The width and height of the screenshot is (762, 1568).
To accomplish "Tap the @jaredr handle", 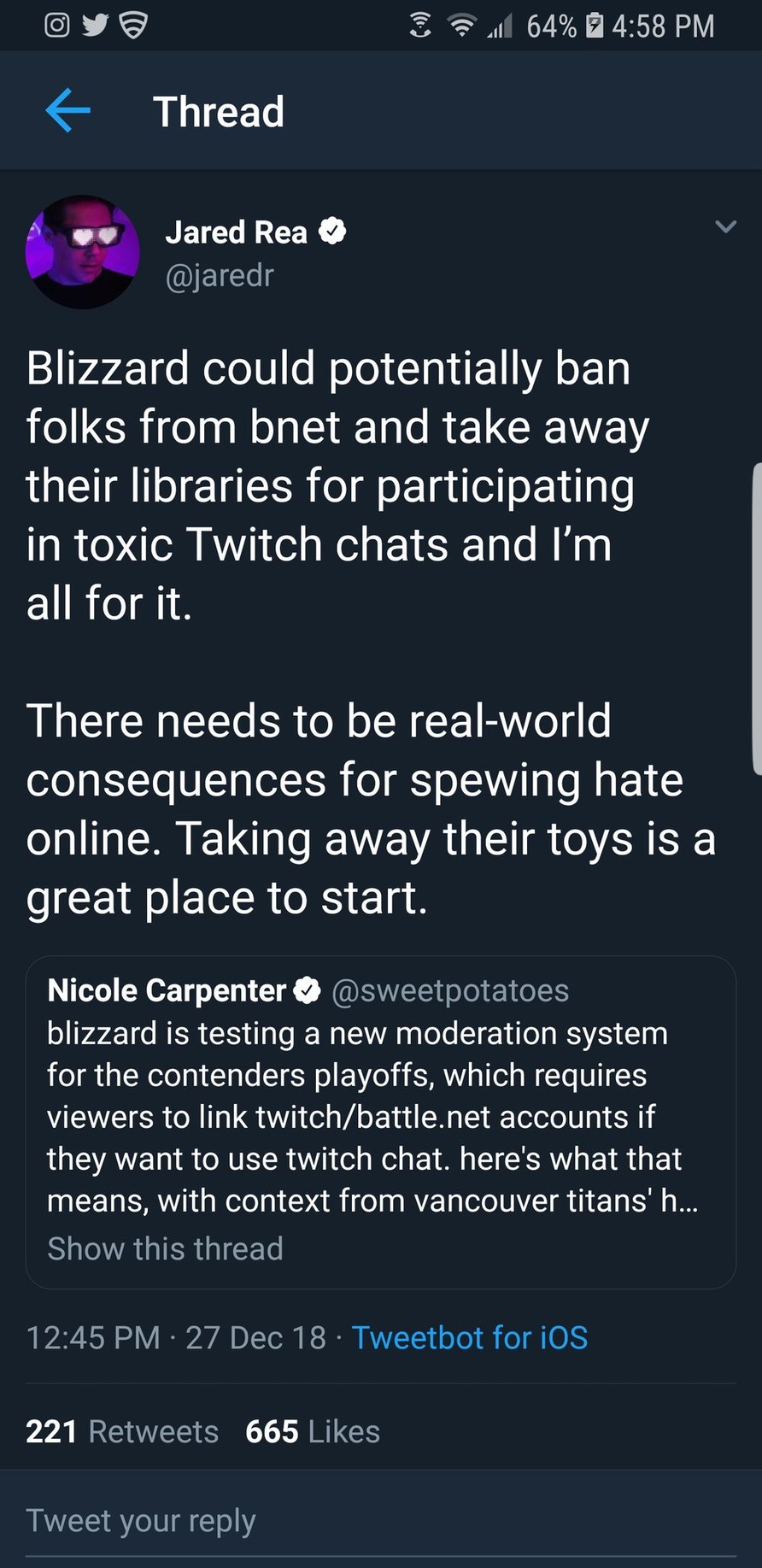I will pyautogui.click(x=220, y=276).
